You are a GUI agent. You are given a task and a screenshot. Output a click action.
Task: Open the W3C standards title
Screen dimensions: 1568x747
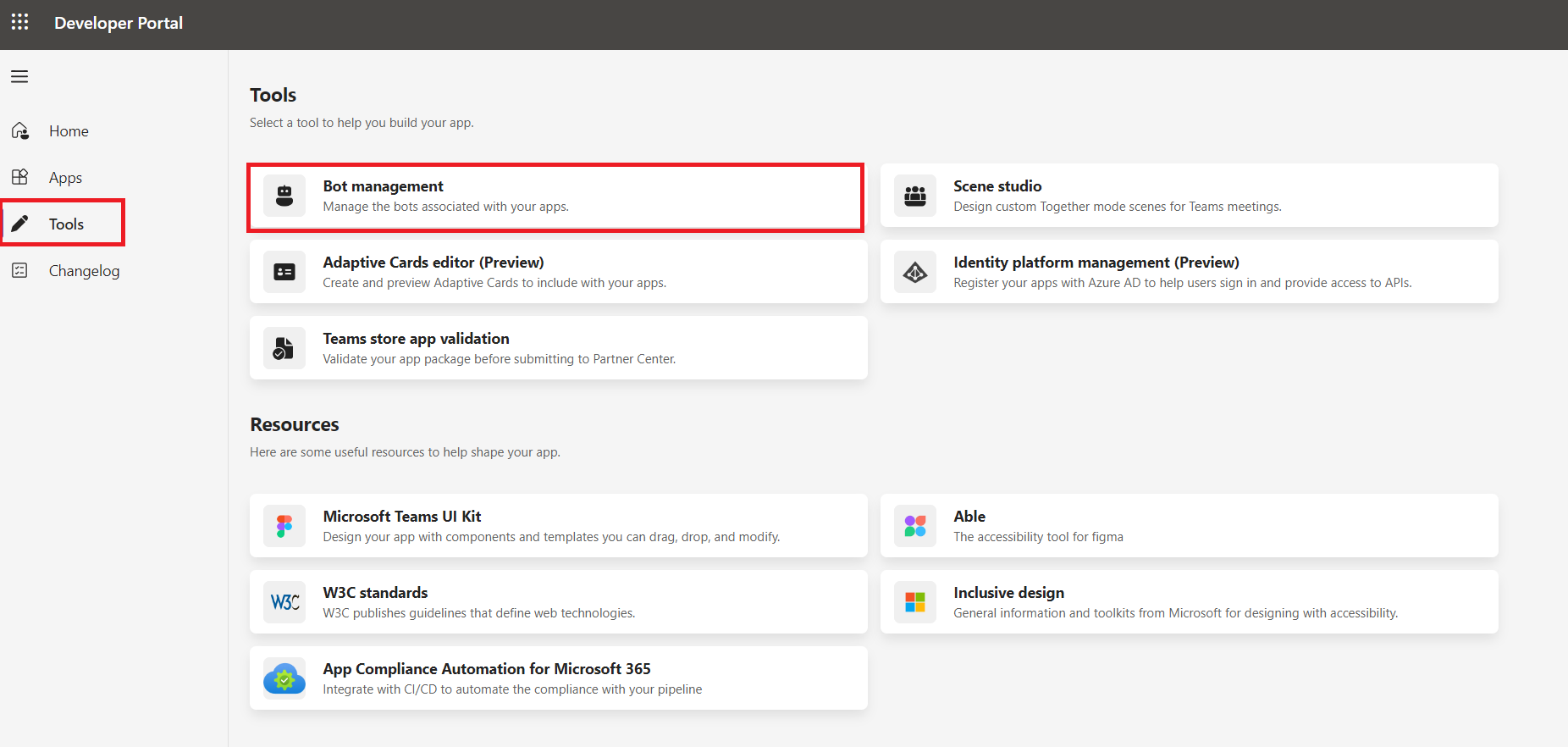tap(375, 593)
